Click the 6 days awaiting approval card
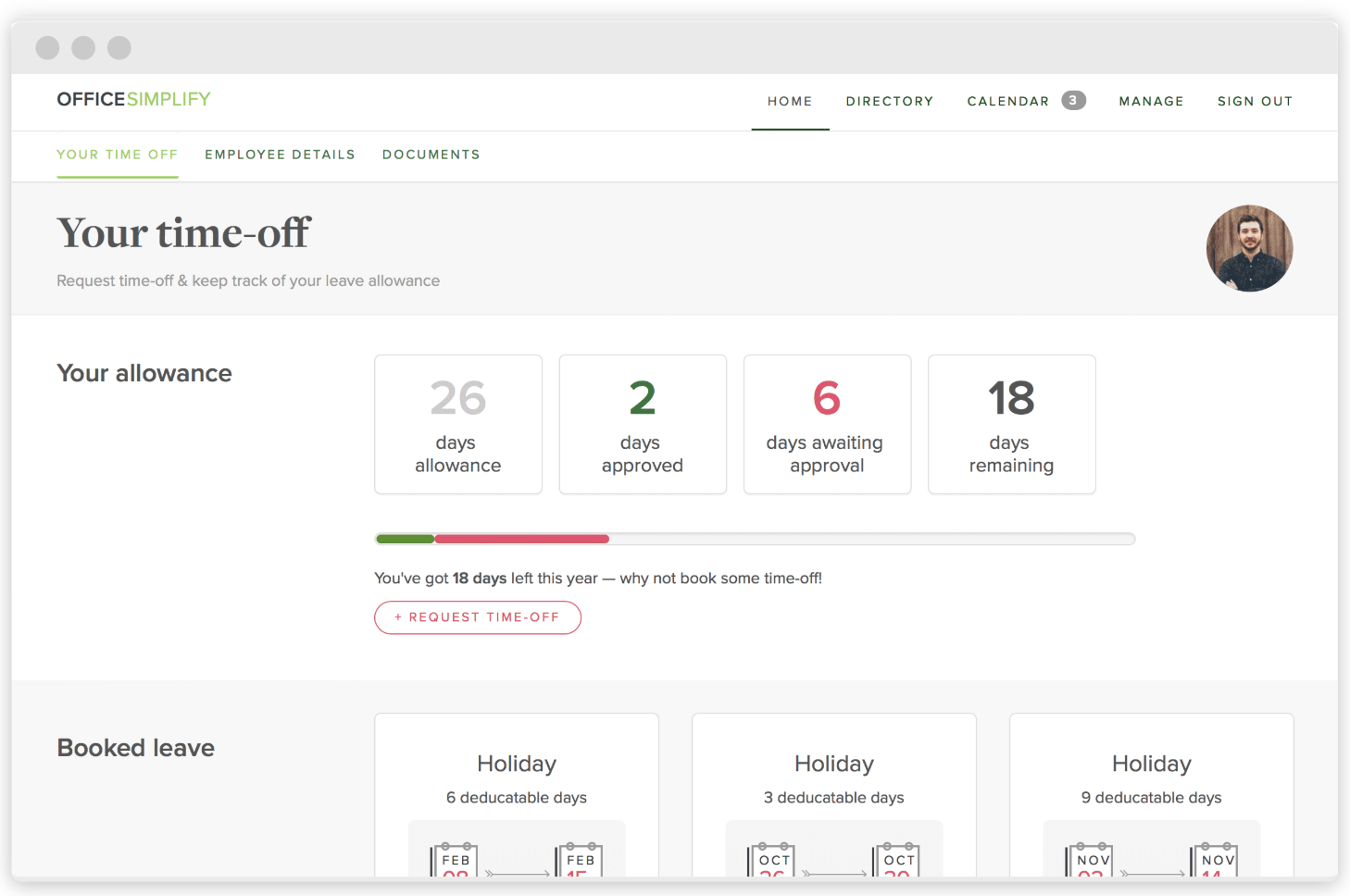This screenshot has width=1350, height=896. coord(826,424)
